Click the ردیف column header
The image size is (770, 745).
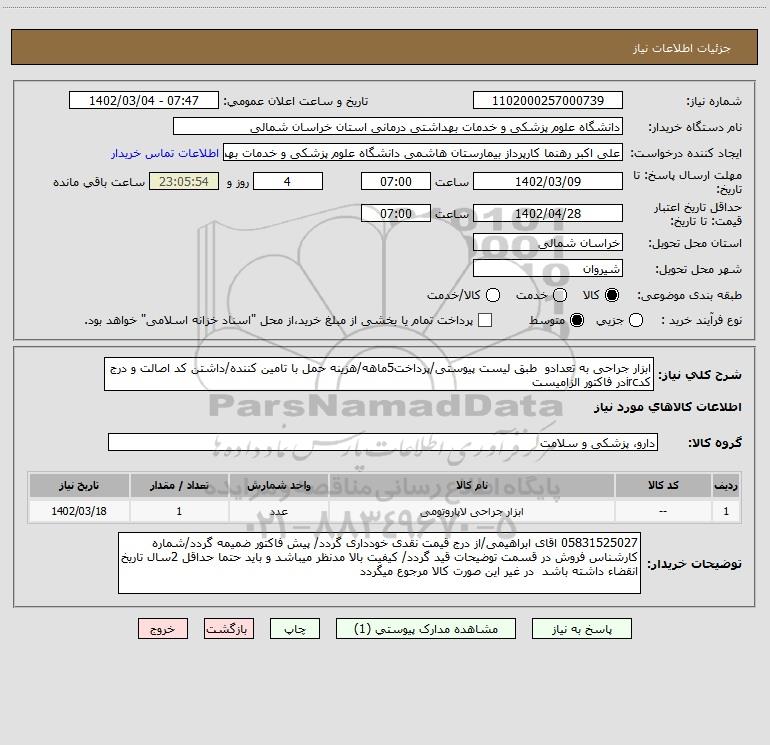click(726, 485)
